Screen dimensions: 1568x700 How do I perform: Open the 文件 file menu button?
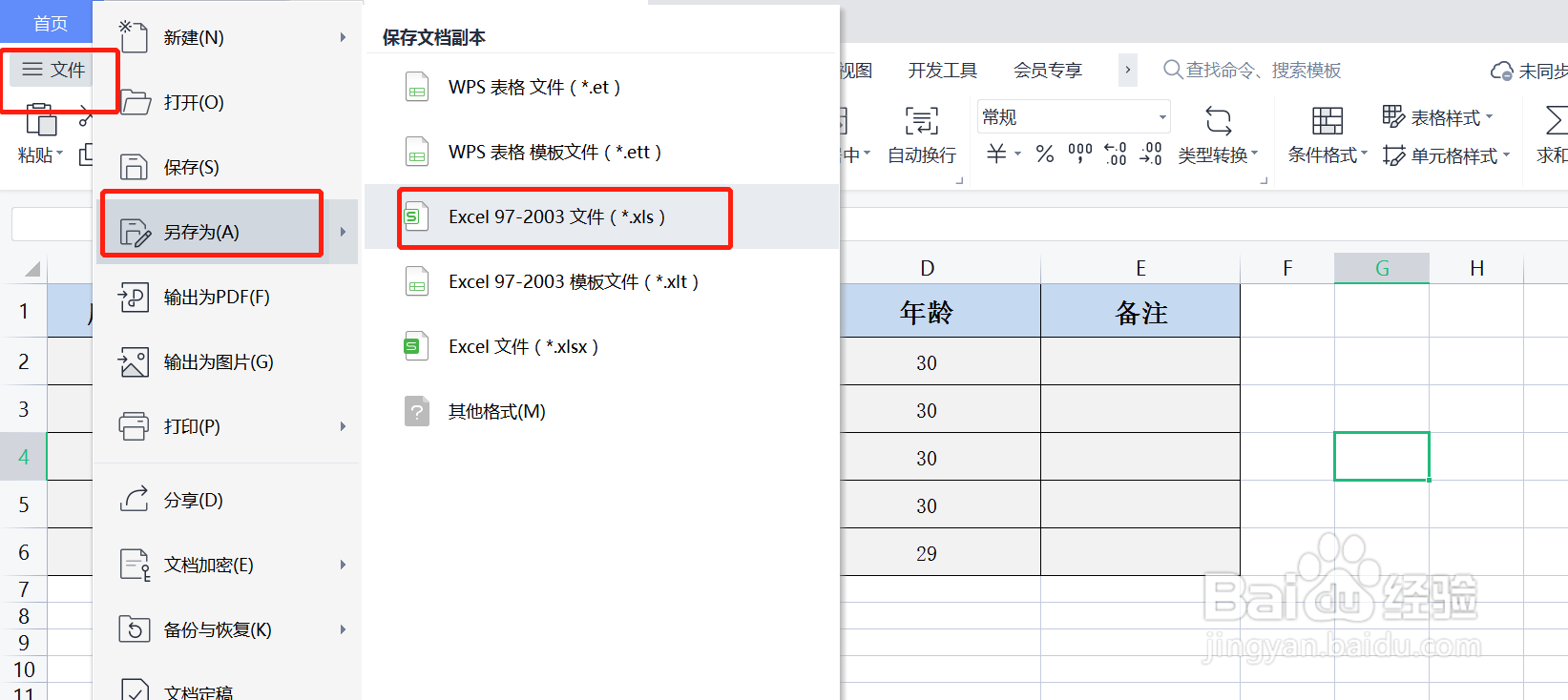[x=53, y=70]
